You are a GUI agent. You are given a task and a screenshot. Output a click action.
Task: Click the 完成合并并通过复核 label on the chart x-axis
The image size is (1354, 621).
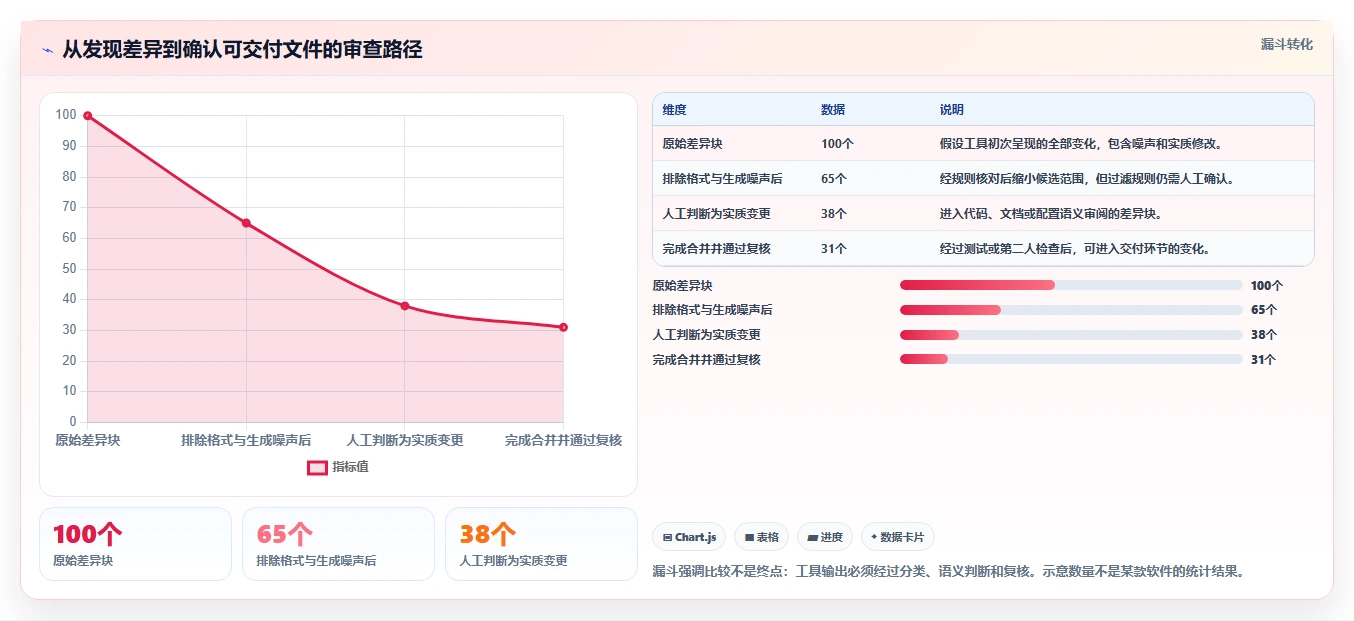[x=564, y=440]
